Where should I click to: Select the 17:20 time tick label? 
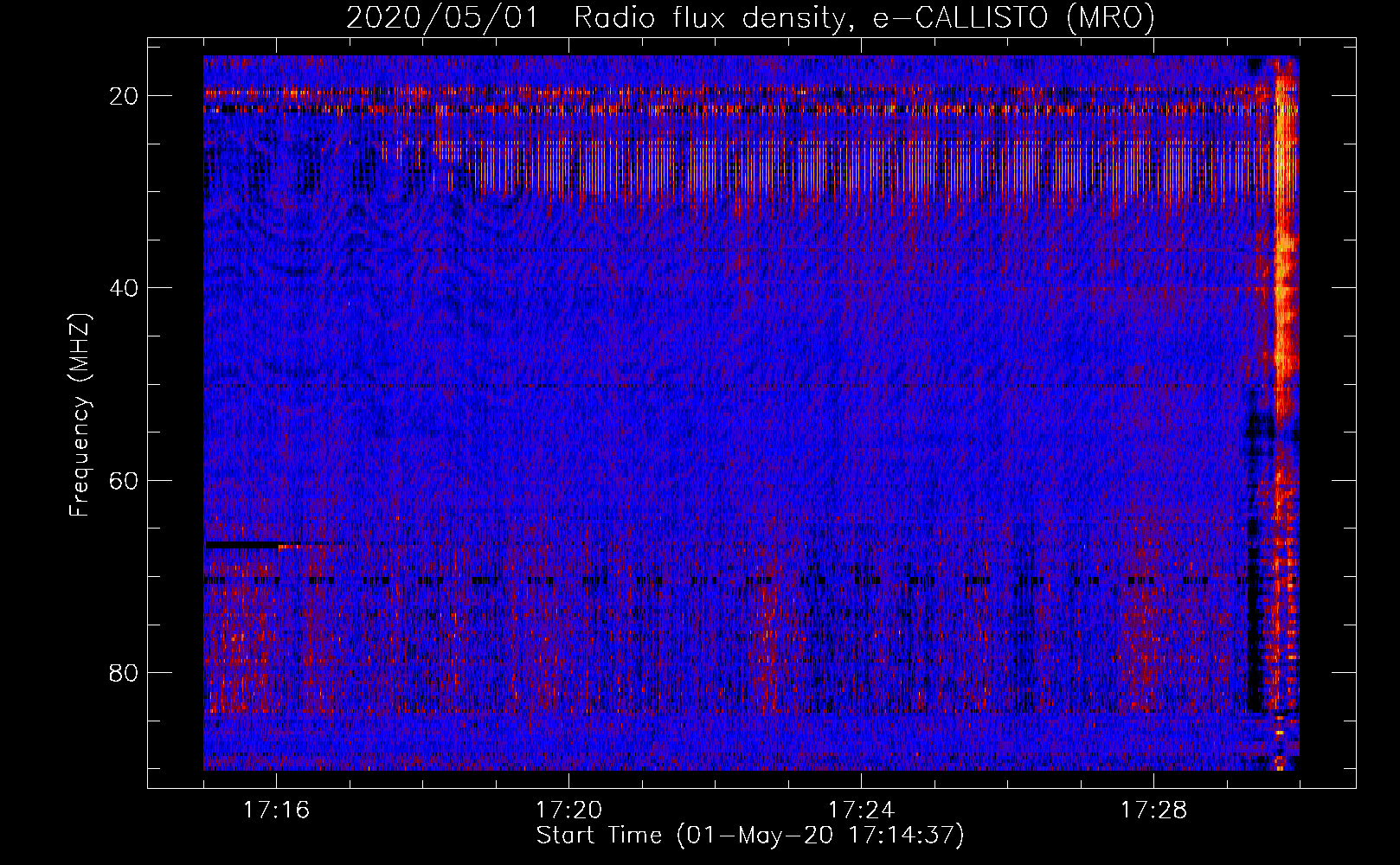[568, 811]
